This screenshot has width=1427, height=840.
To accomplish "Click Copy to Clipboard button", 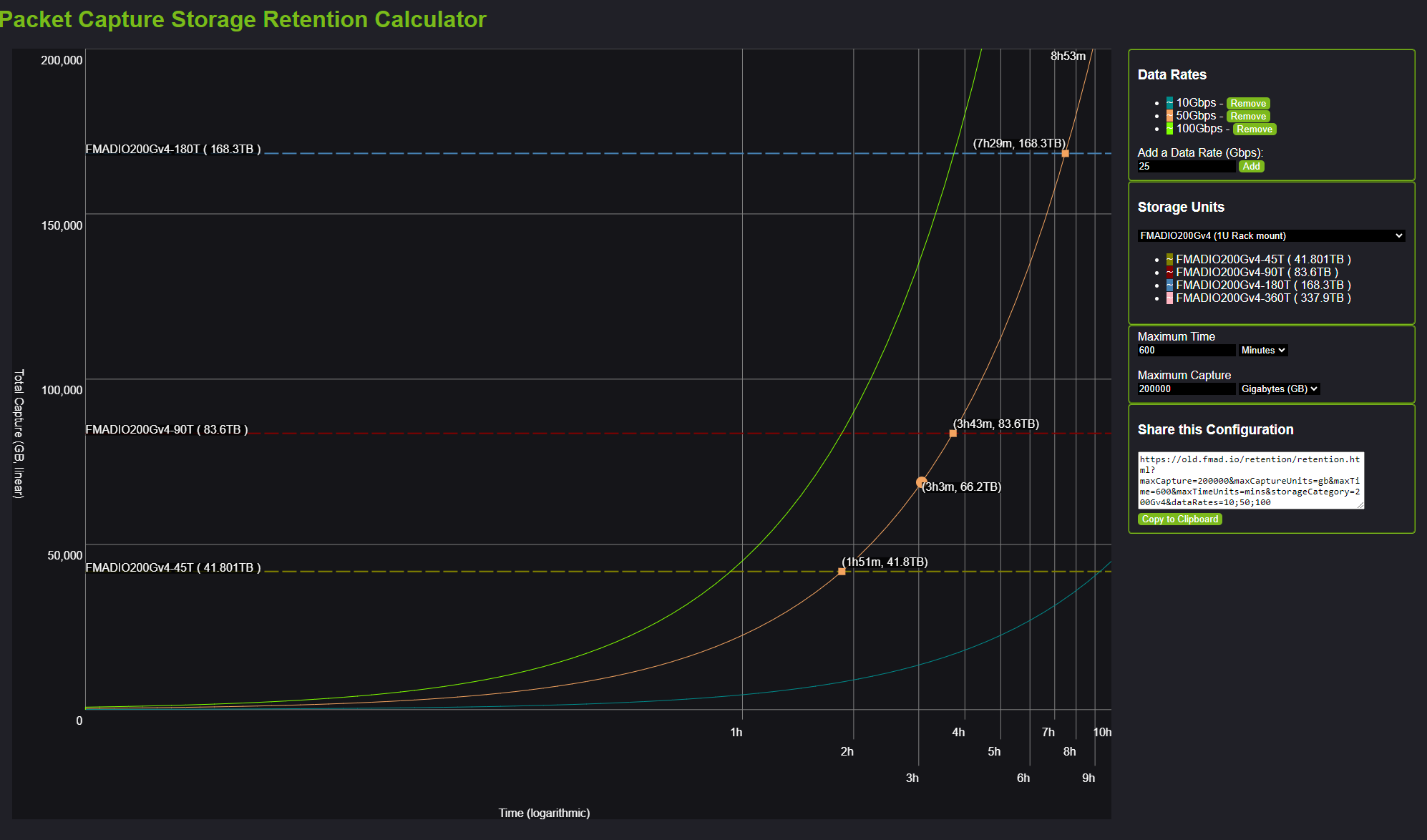I will (1179, 519).
